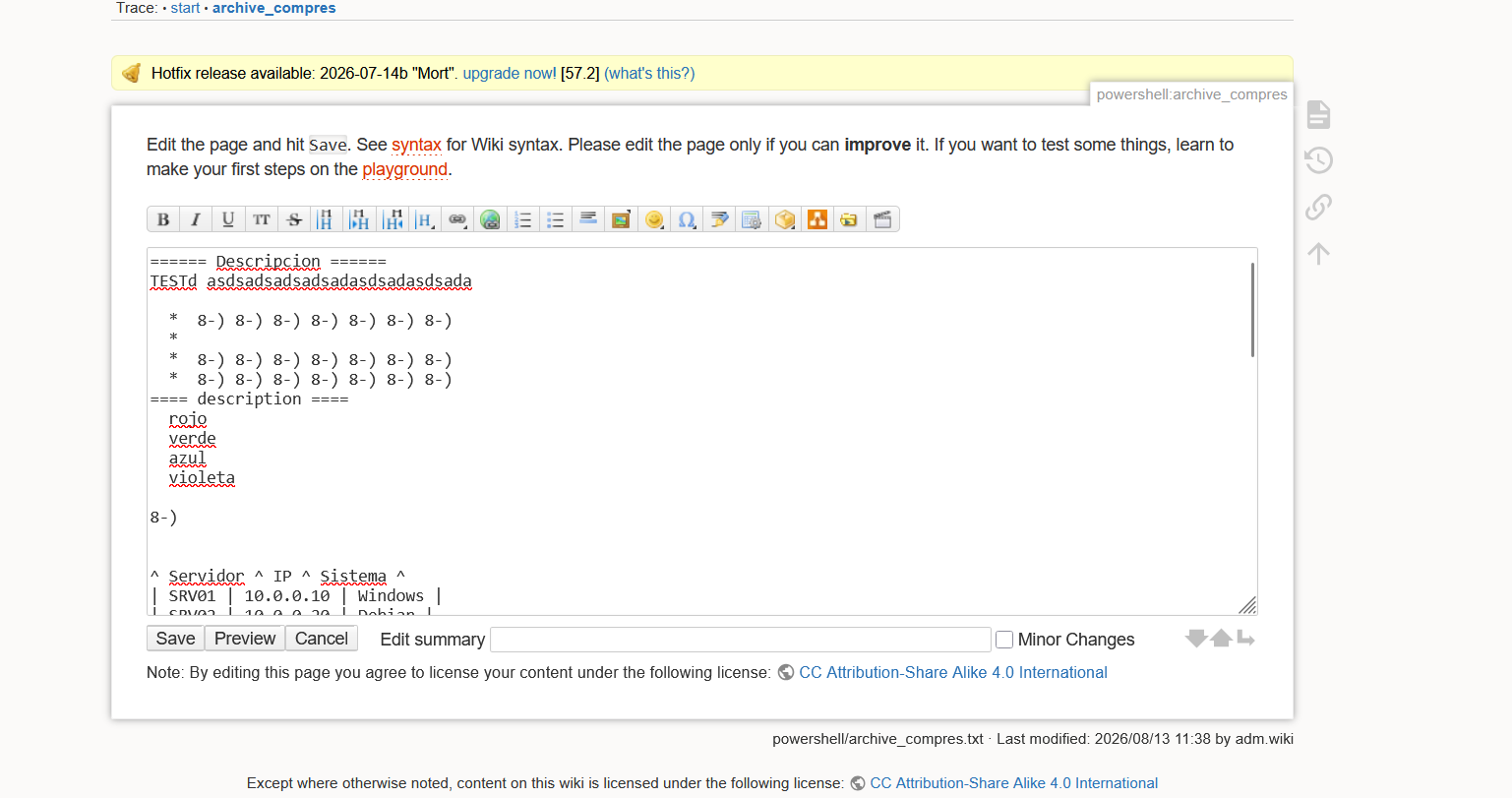Insert an external link with the globe icon
The image size is (1512, 798).
point(490,219)
